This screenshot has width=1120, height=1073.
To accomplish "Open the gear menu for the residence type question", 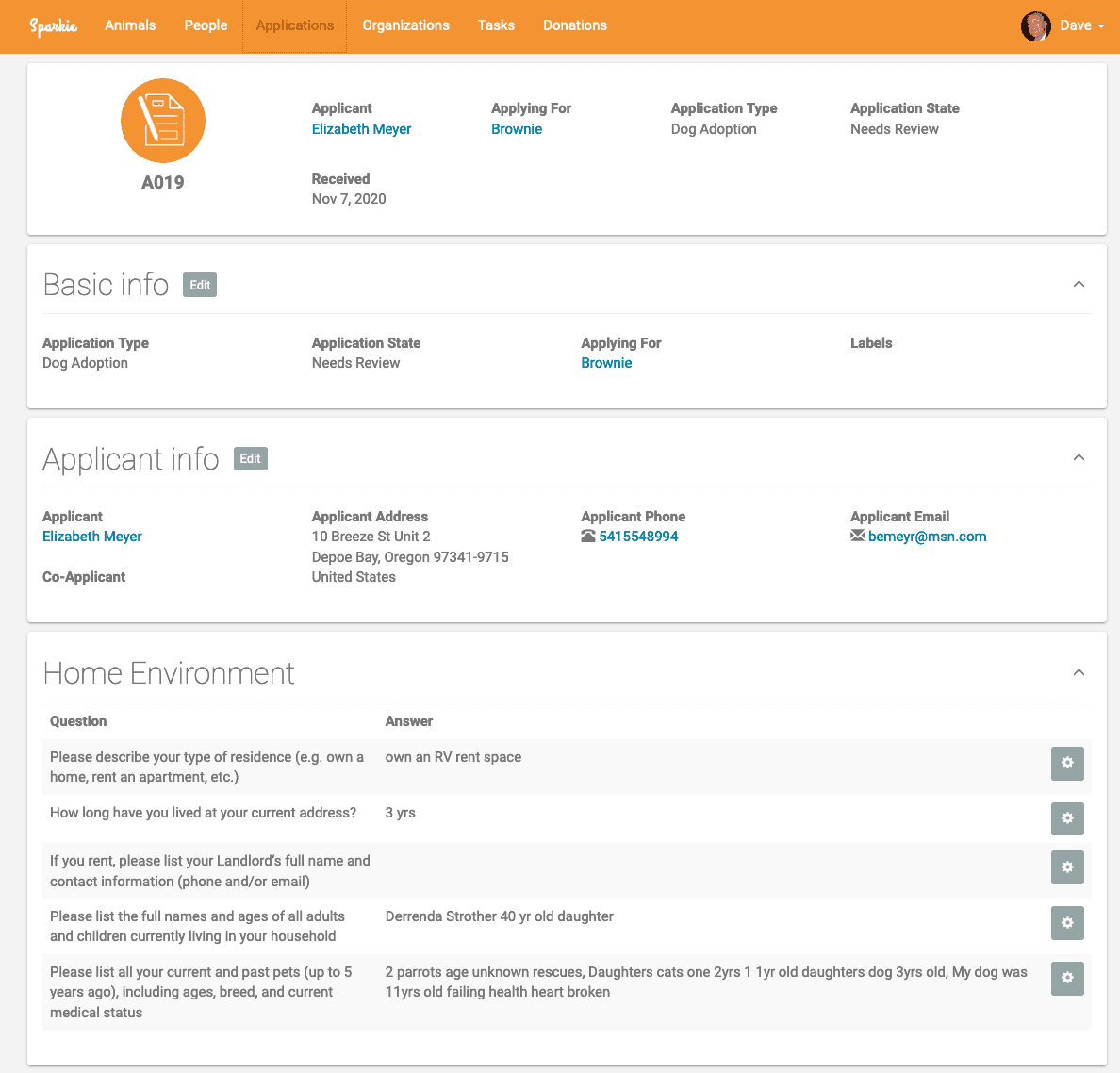I will click(1067, 764).
